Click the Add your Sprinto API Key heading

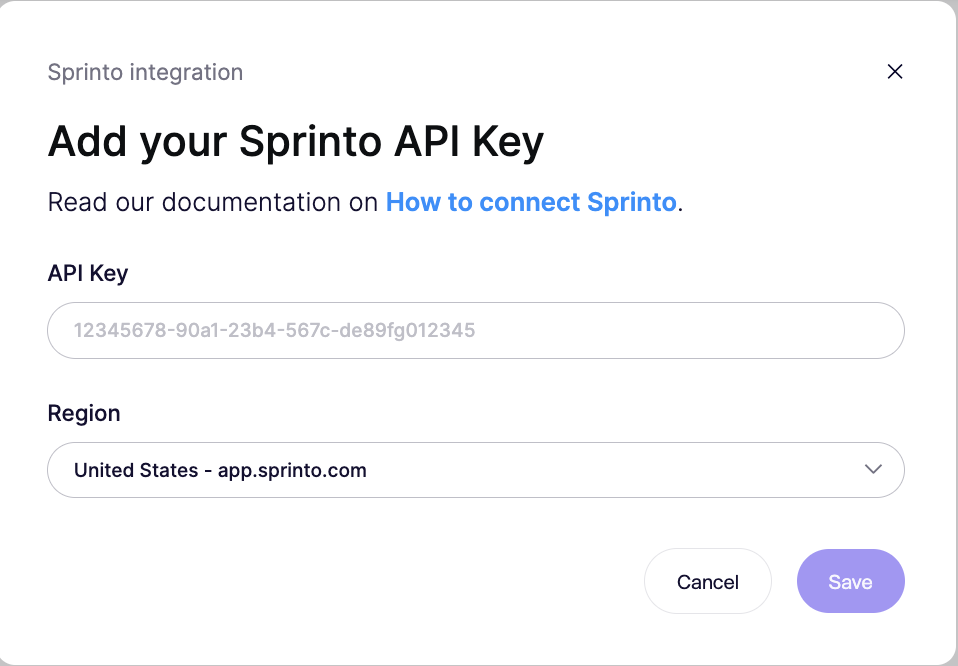click(296, 142)
